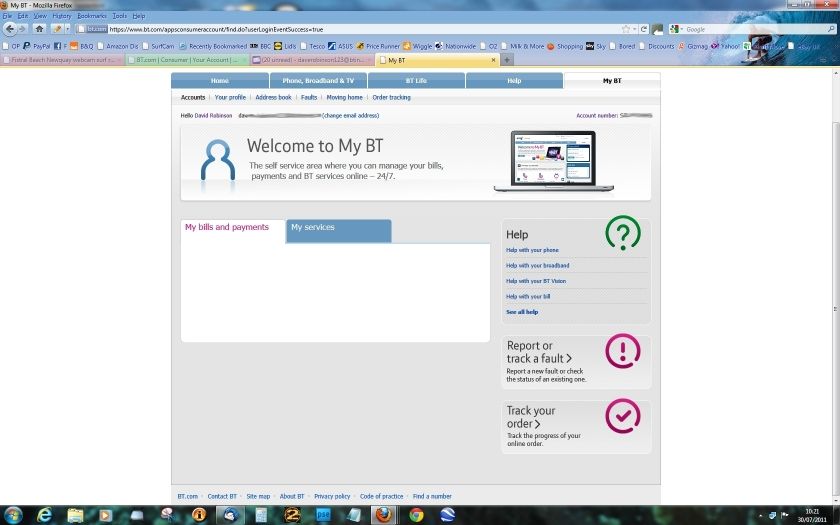The width and height of the screenshot is (840, 525).
Task: Go to the Firefox home page icon
Action: pyautogui.click(x=39, y=29)
